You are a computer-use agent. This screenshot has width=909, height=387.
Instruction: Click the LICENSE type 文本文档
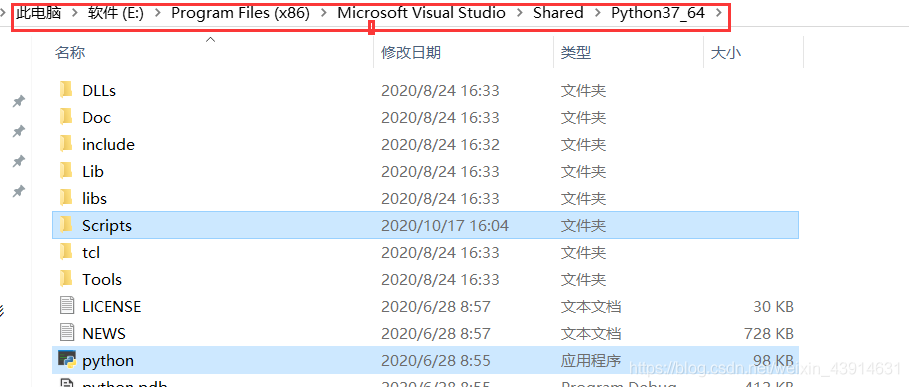[x=591, y=306]
